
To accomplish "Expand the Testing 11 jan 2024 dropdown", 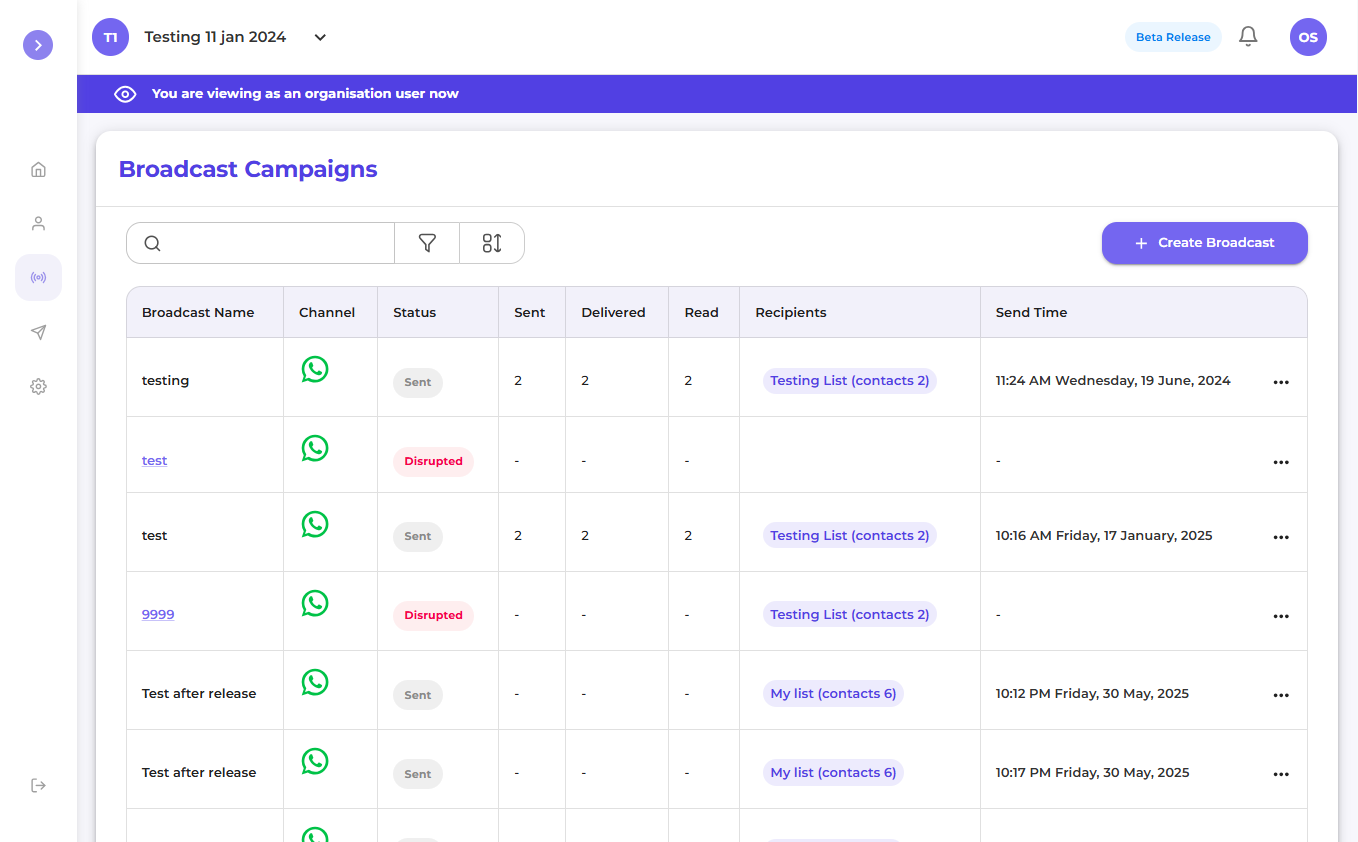I will pos(320,37).
